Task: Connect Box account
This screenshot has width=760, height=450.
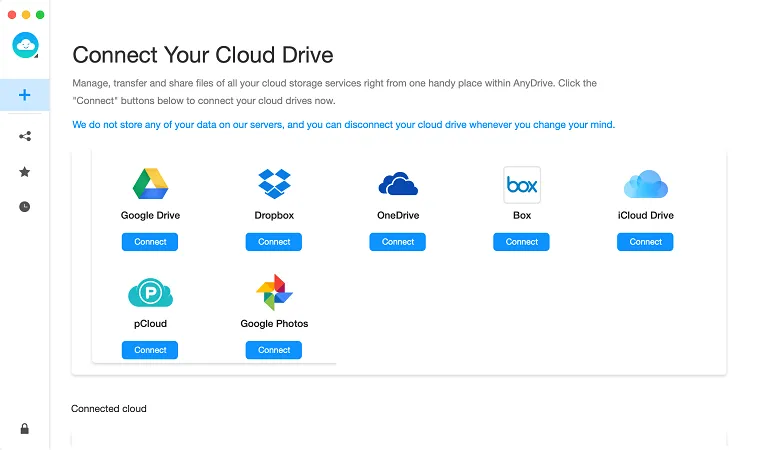Action: [x=522, y=242]
